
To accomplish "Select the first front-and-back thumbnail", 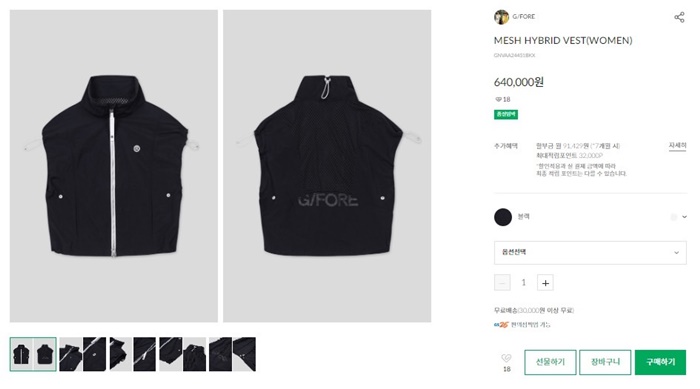I will point(33,354).
